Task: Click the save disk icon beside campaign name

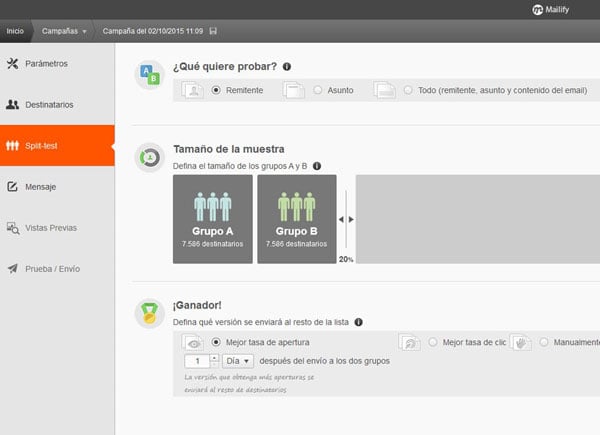Action: pos(213,31)
